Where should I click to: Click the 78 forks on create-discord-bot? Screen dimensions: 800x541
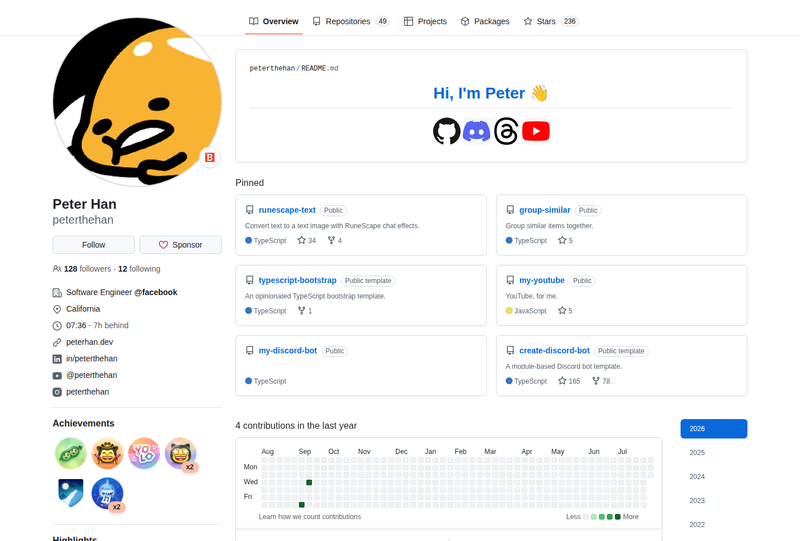pyautogui.click(x=601, y=381)
